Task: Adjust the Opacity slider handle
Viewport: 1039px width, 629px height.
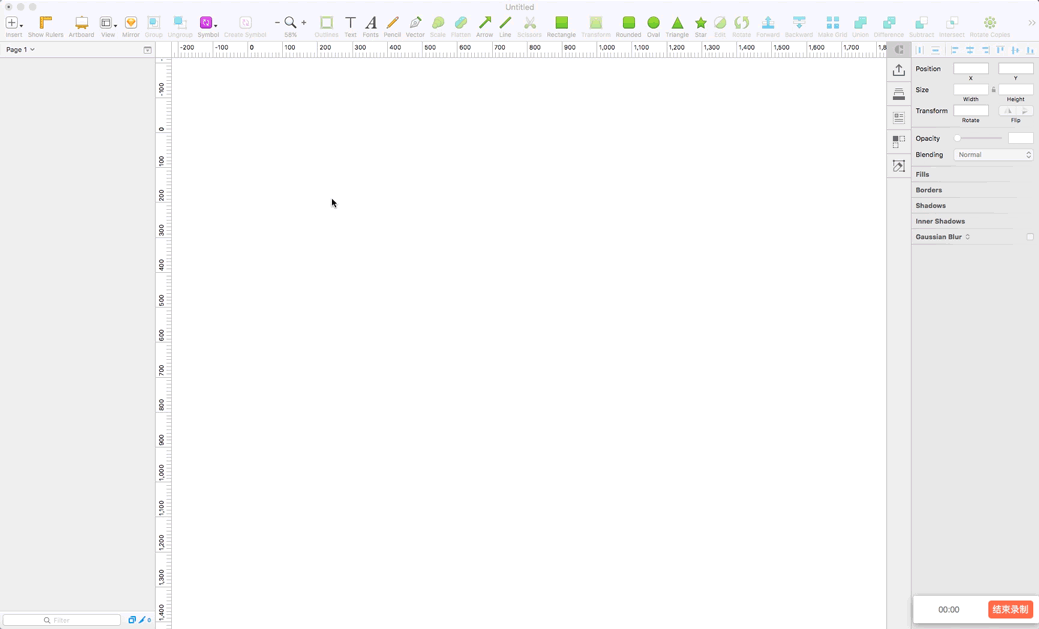Action: click(957, 138)
